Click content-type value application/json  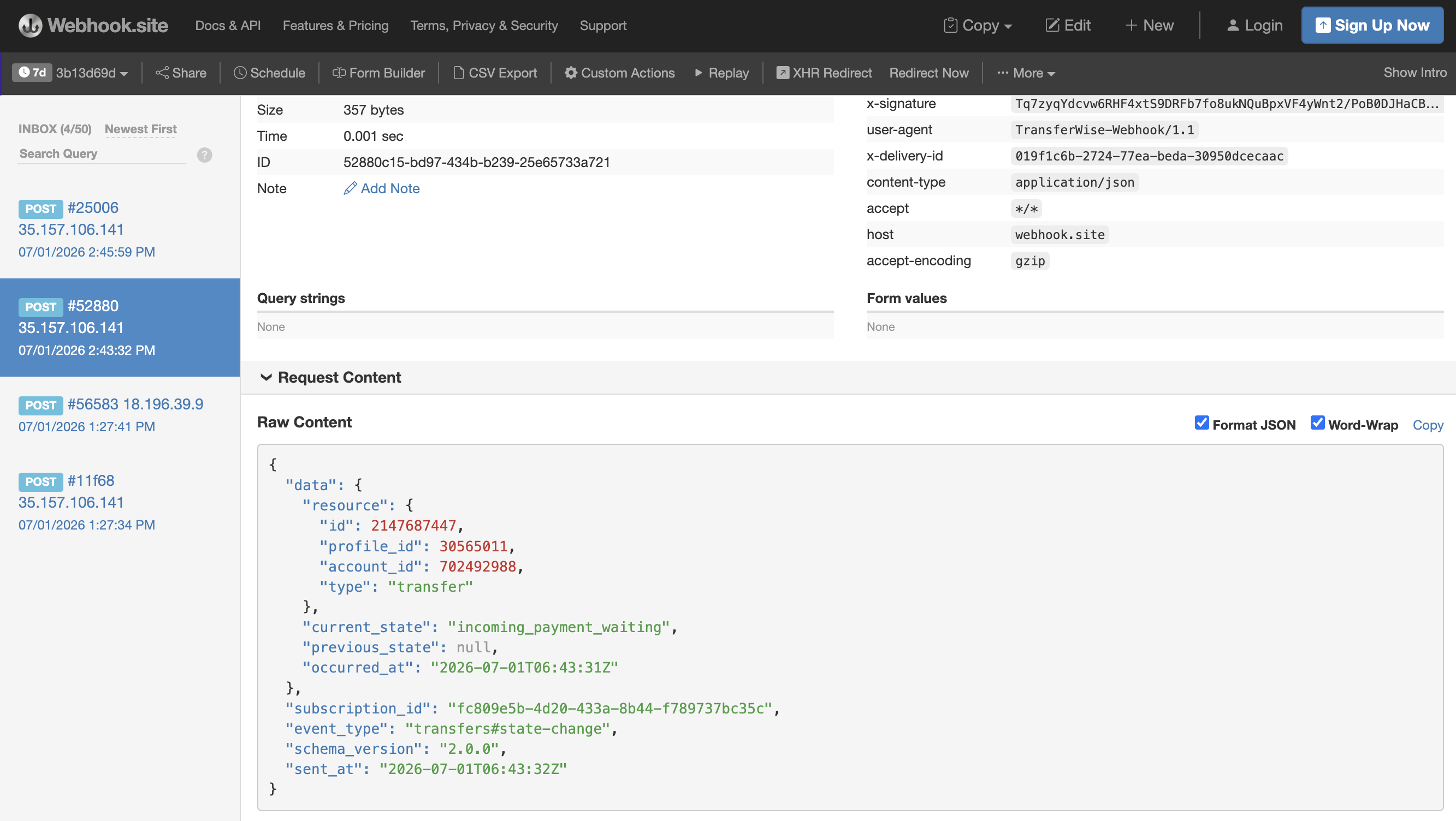click(x=1074, y=182)
